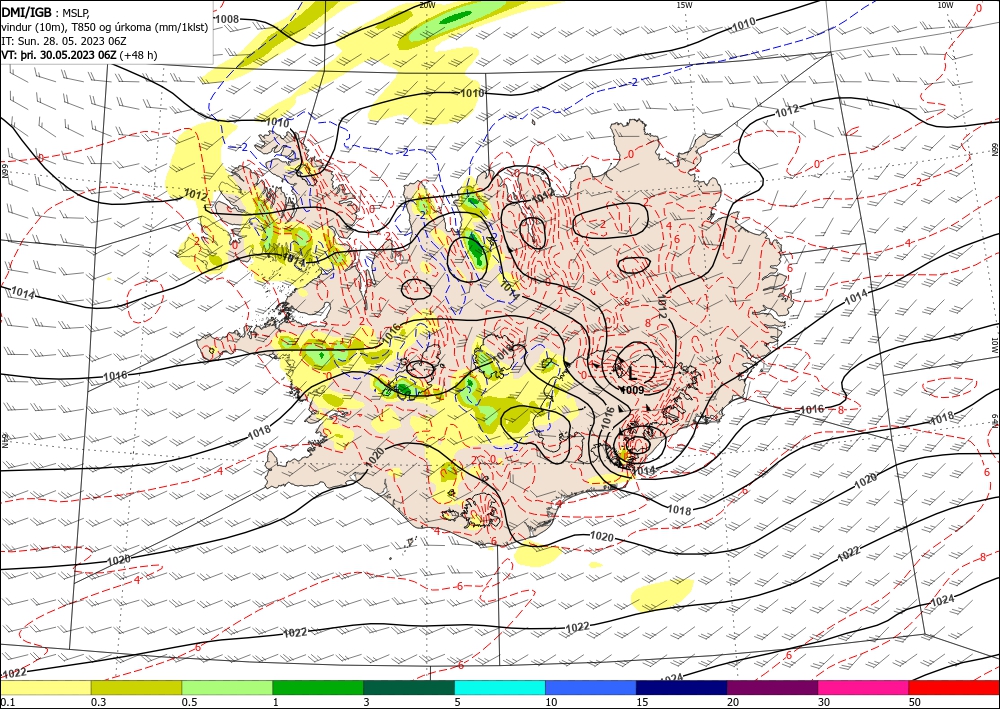Select the navy 15–20 legend swatch
Viewport: 1000px width, 709px height.
click(682, 687)
